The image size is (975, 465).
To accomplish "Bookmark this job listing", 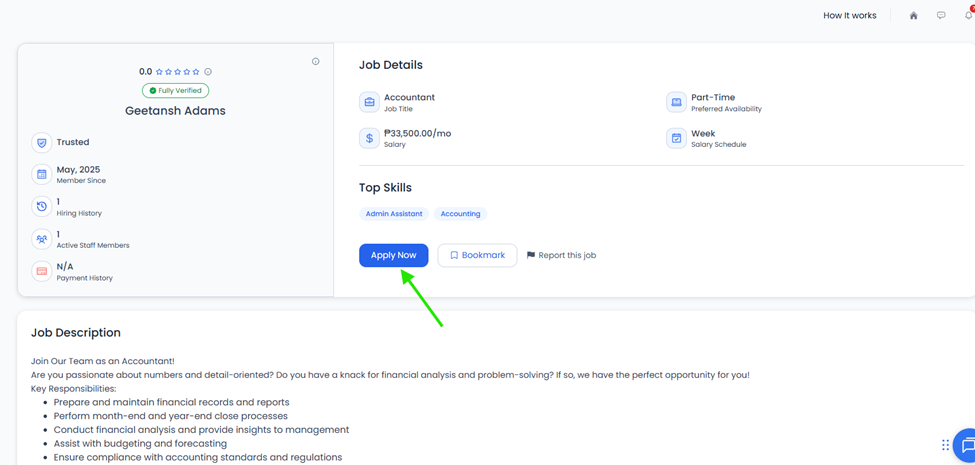I will point(478,255).
